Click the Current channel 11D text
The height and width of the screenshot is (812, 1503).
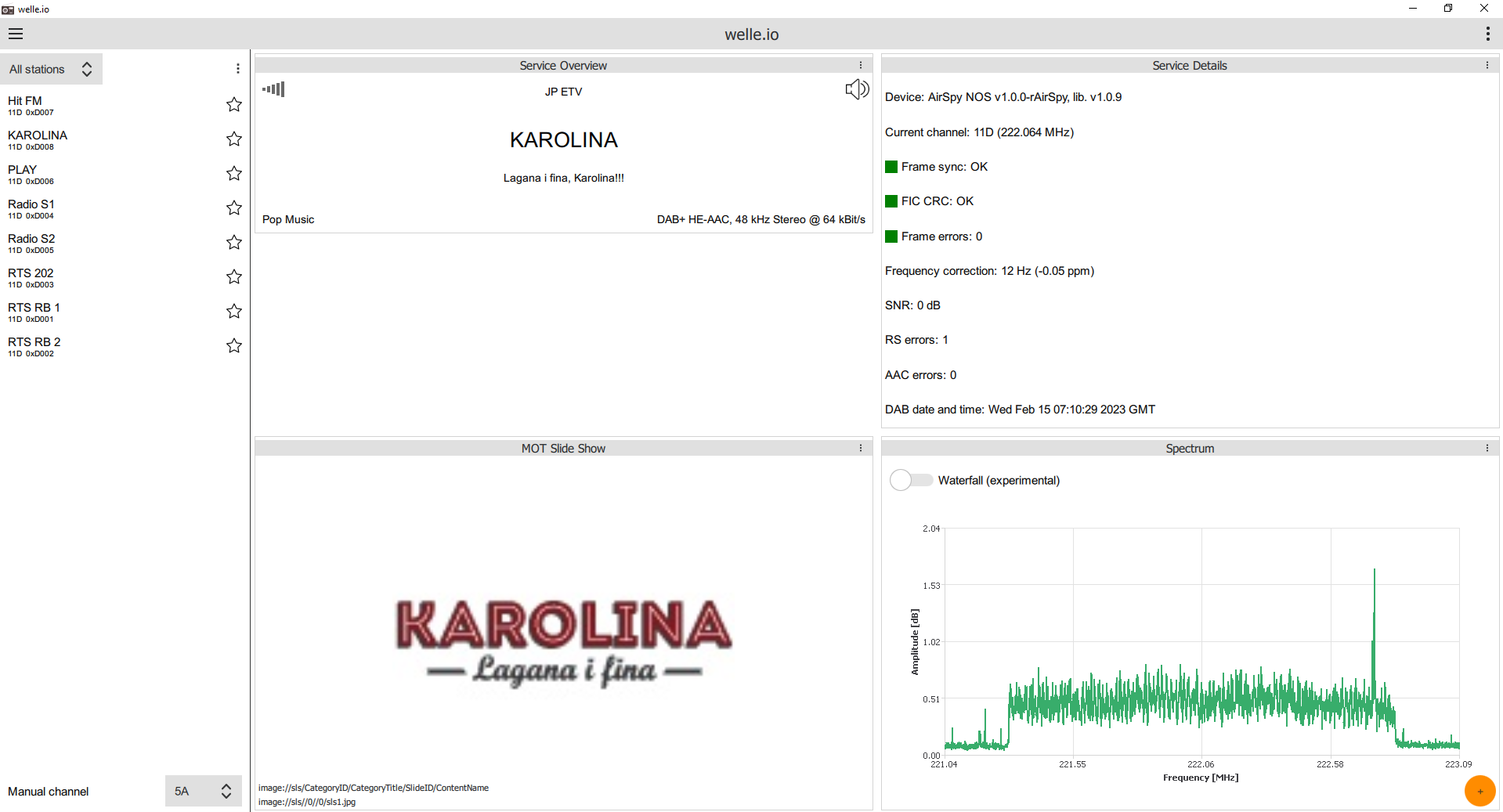979,132
